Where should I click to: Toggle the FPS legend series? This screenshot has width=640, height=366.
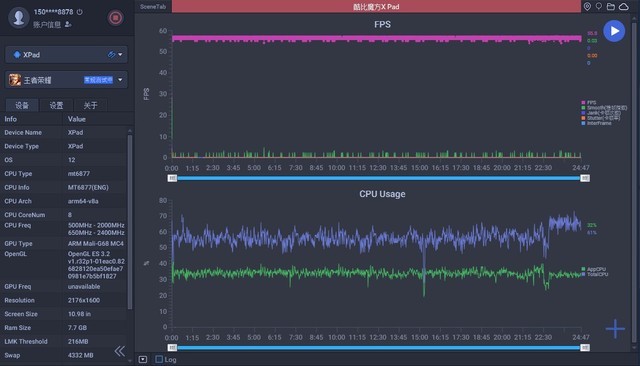coord(589,102)
